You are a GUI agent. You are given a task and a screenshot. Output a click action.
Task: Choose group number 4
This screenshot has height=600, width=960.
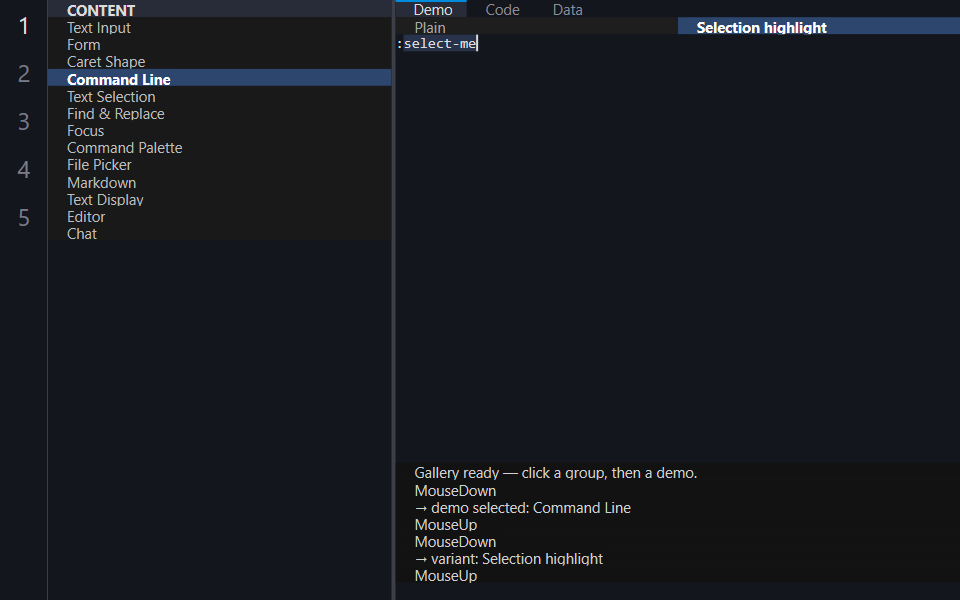[23, 170]
